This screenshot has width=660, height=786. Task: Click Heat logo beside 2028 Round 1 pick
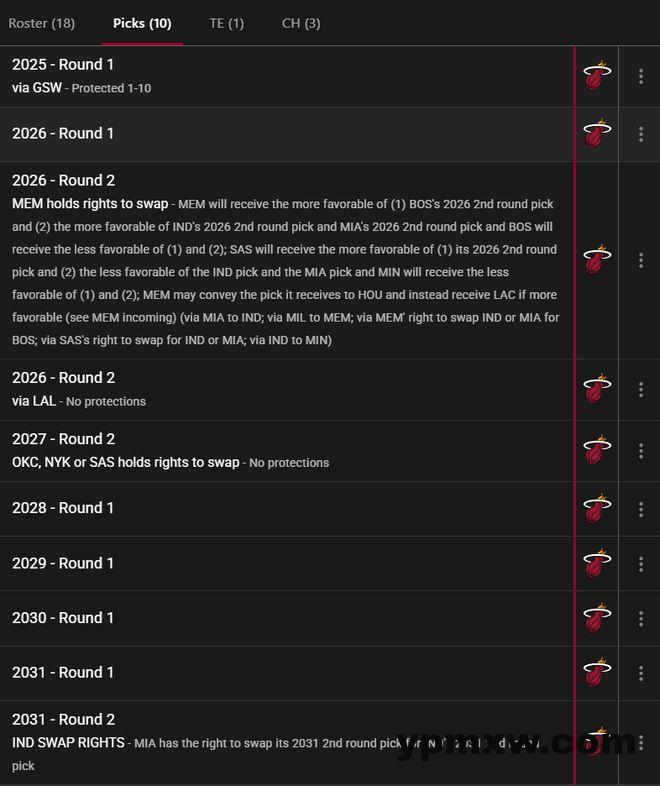pos(597,508)
